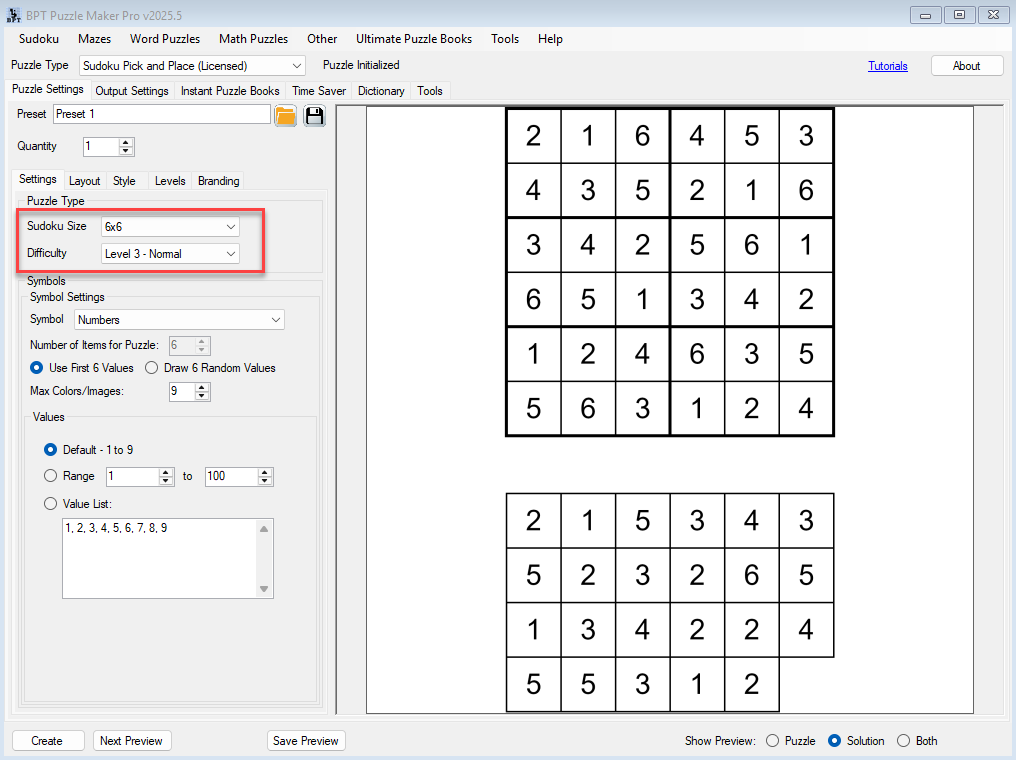Increase Quantity with the up spinner arrow
This screenshot has height=760, width=1016.
tap(126, 142)
